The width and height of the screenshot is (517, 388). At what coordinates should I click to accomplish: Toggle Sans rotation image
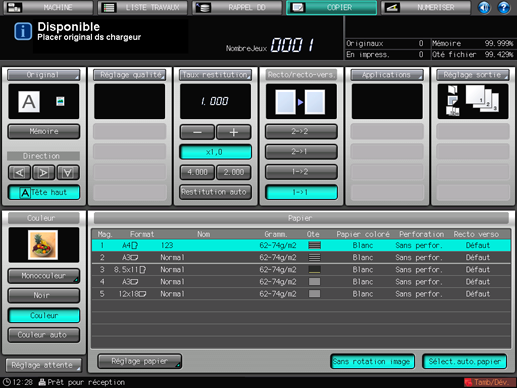click(372, 361)
